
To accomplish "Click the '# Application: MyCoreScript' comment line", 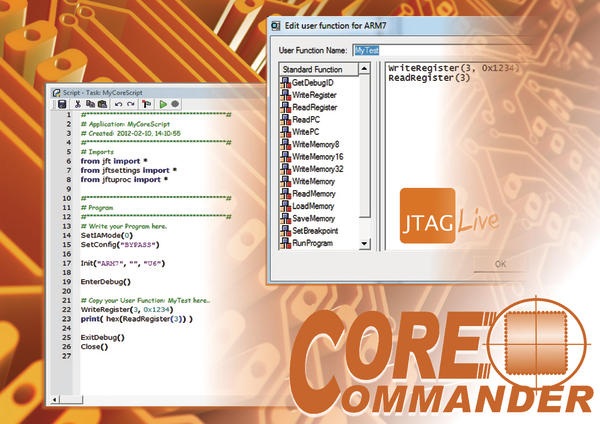I will coord(125,124).
